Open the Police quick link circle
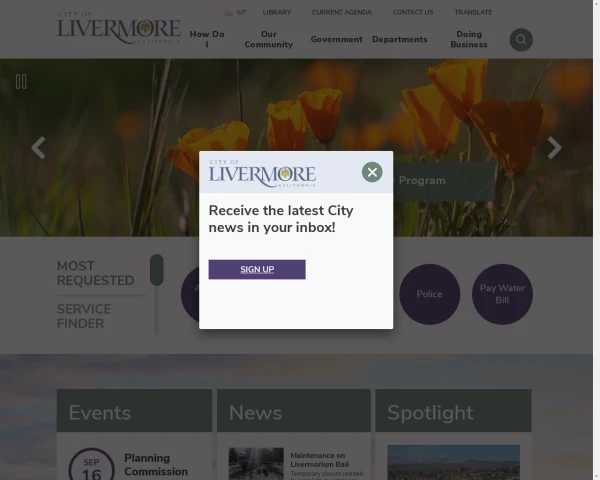This screenshot has height=480, width=600. click(x=429, y=294)
